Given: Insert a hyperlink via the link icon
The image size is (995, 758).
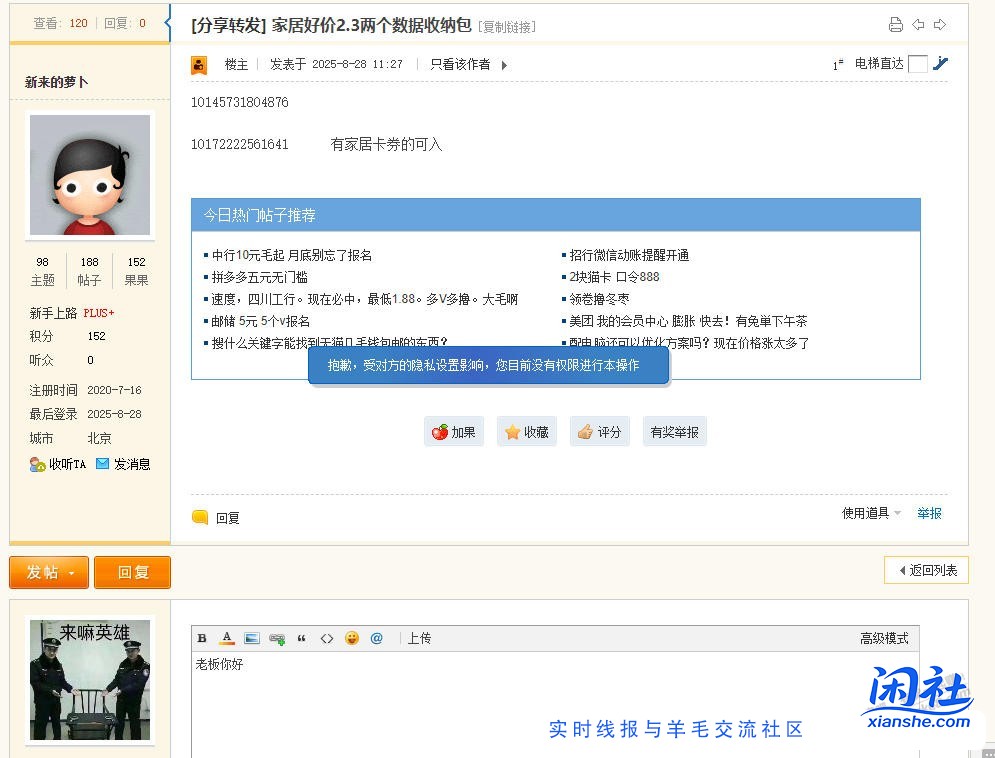Looking at the screenshot, I should (x=278, y=637).
